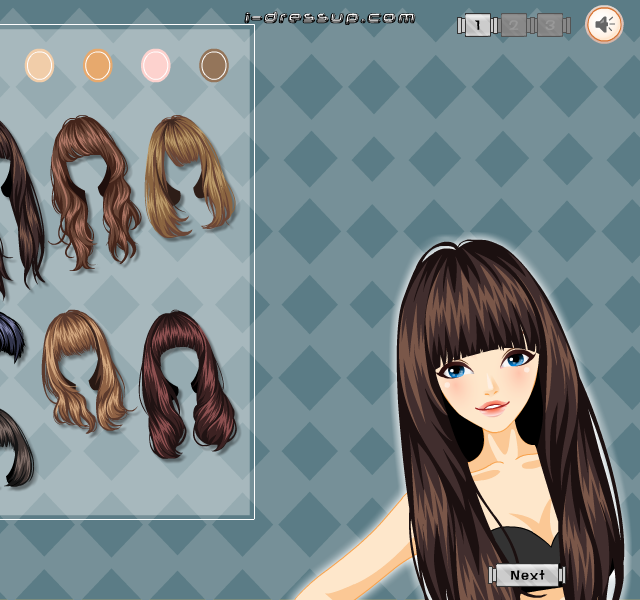Click the model's face
The height and width of the screenshot is (600, 640).
[x=488, y=388]
